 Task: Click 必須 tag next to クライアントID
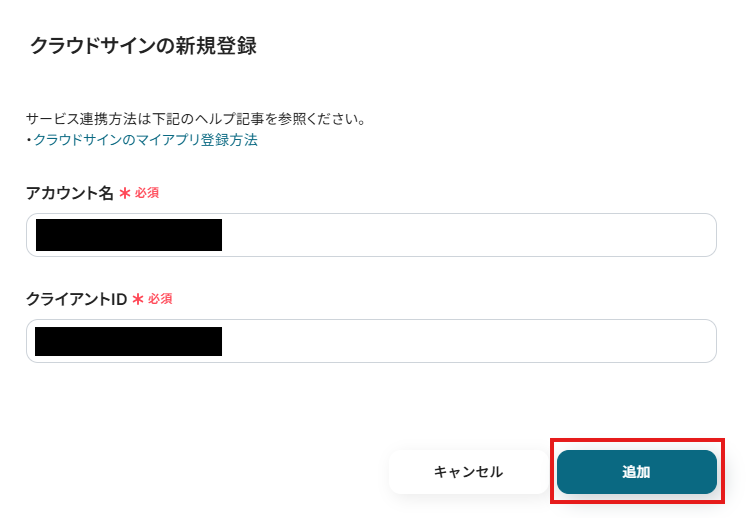click(x=160, y=299)
